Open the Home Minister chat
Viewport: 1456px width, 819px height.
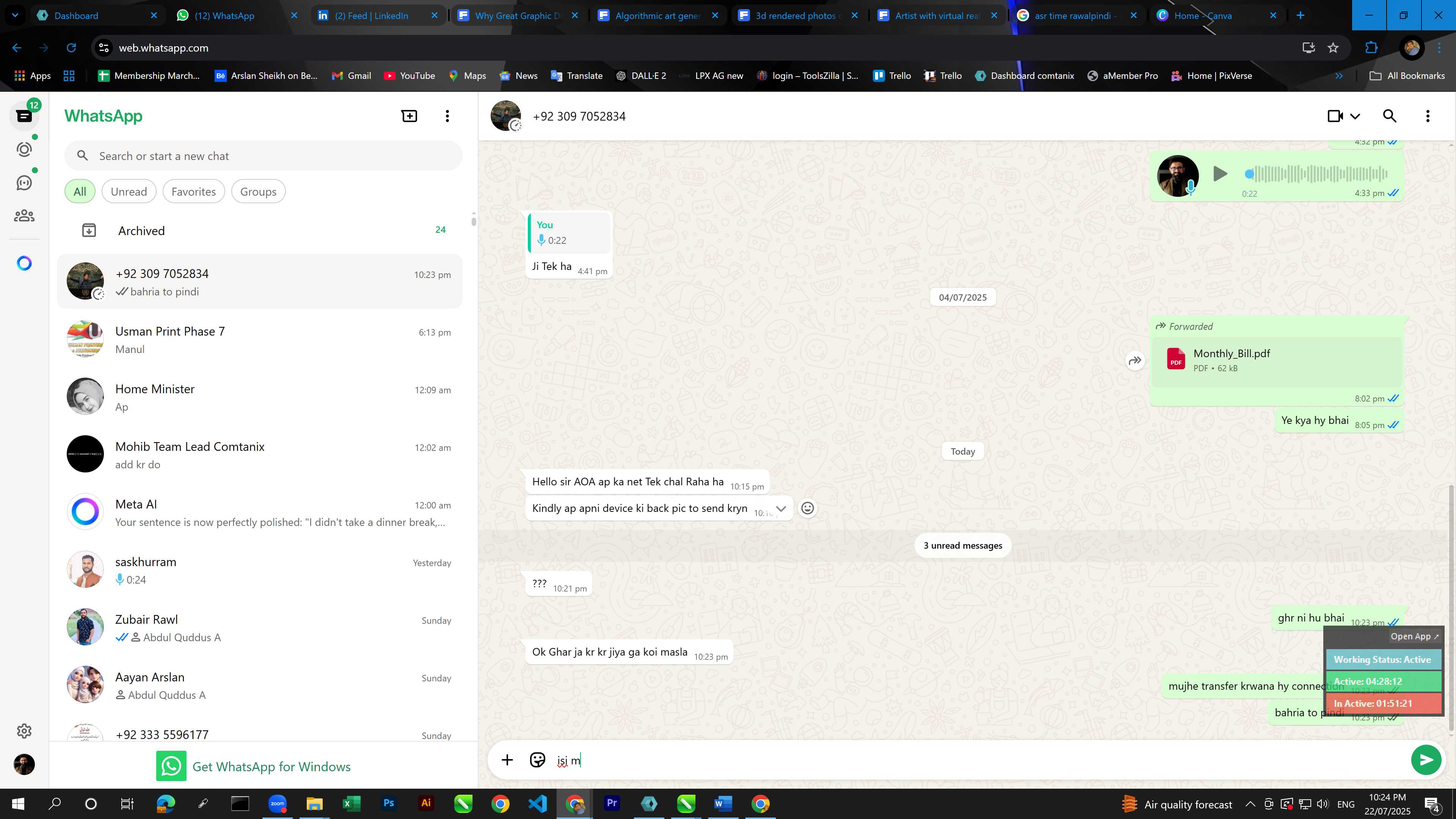coord(260,397)
